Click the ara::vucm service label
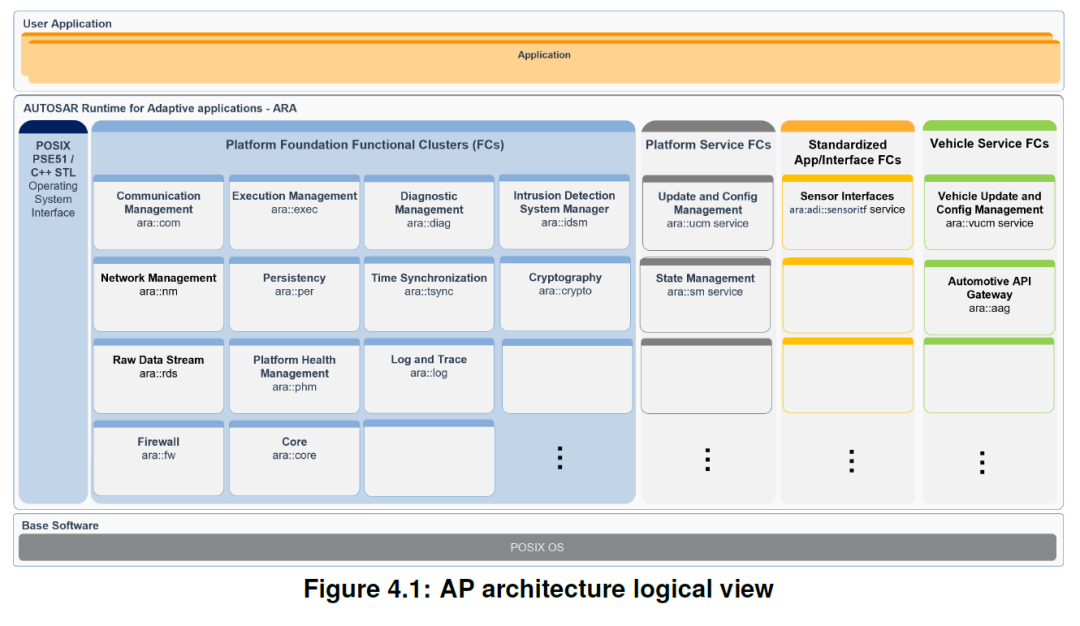 pyautogui.click(x=989, y=223)
